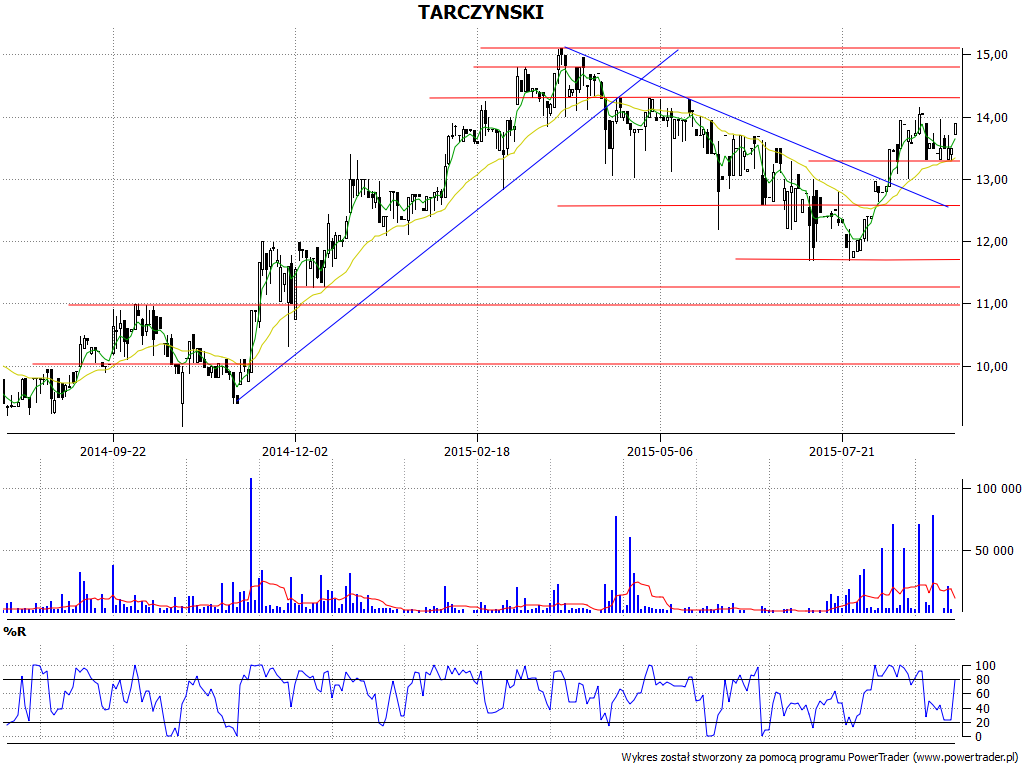Click the 12,00 price axis label
Screen dimensions: 1024x768
click(x=991, y=242)
